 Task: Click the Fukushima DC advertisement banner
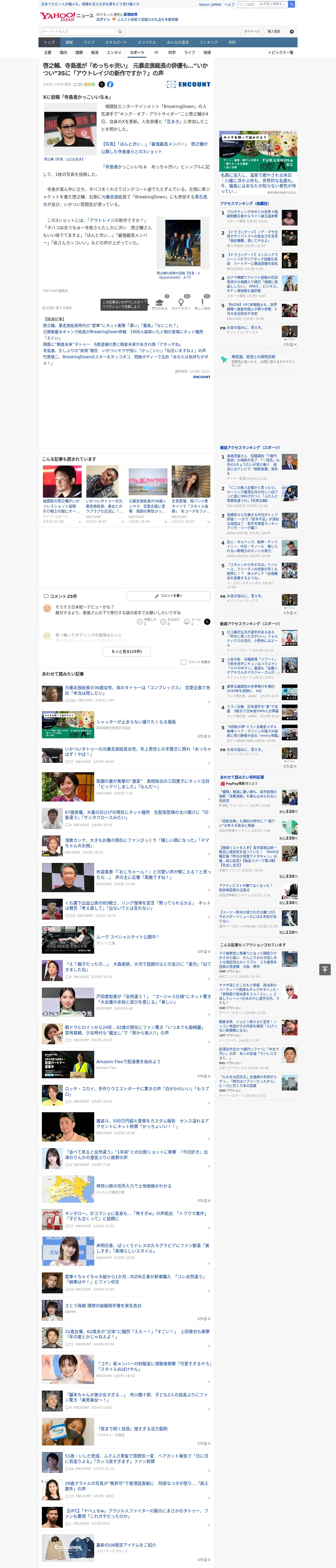259,152
